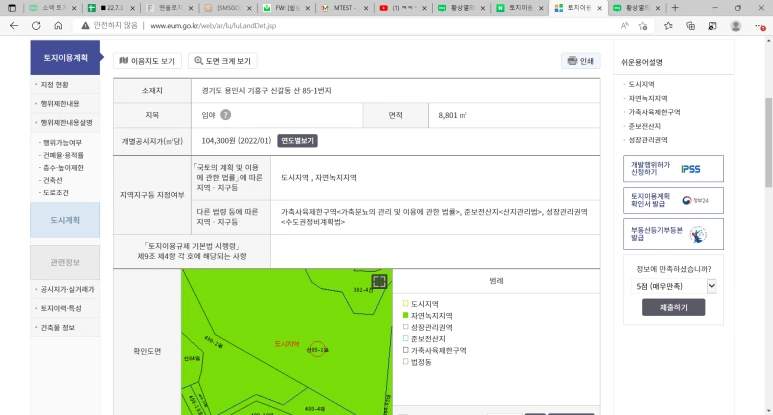Click price text 104,300원 (2022/01)
This screenshot has width=773, height=415.
pyautogui.click(x=236, y=140)
